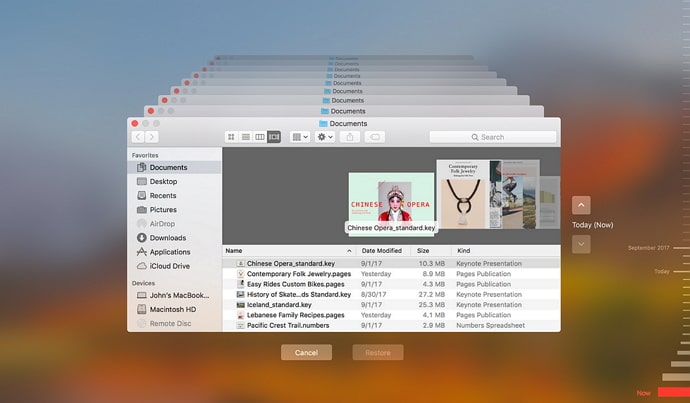Select Documents in the sidebar
The image size is (690, 403).
(x=174, y=167)
